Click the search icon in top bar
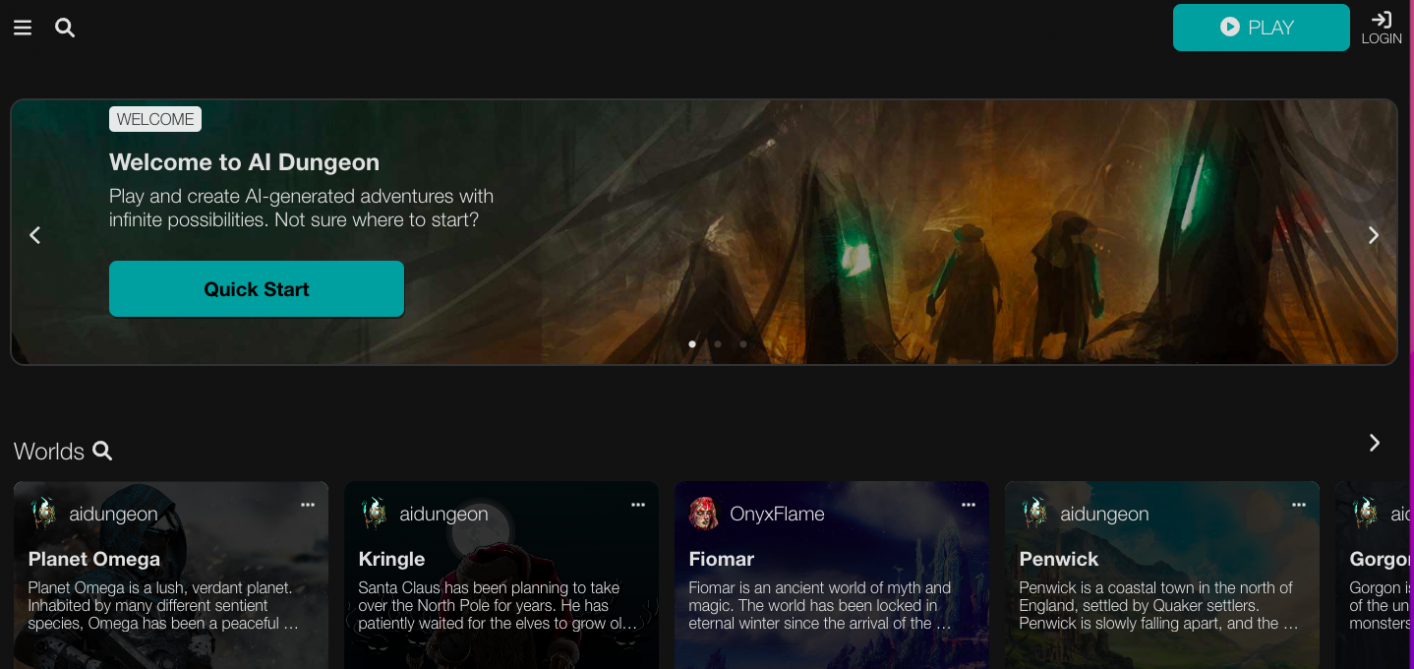The height and width of the screenshot is (669, 1414). click(x=65, y=28)
